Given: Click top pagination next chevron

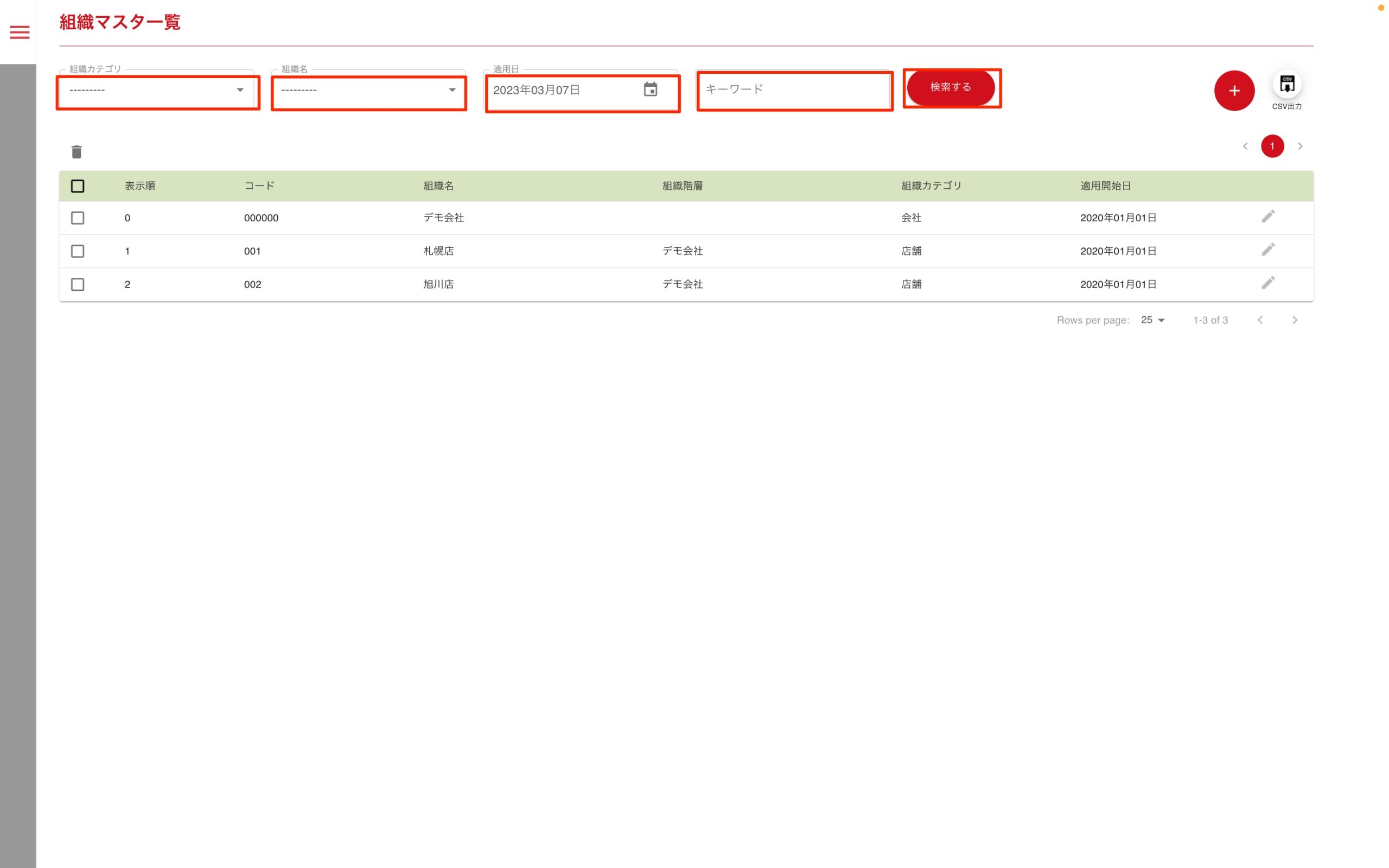Looking at the screenshot, I should click(1300, 146).
